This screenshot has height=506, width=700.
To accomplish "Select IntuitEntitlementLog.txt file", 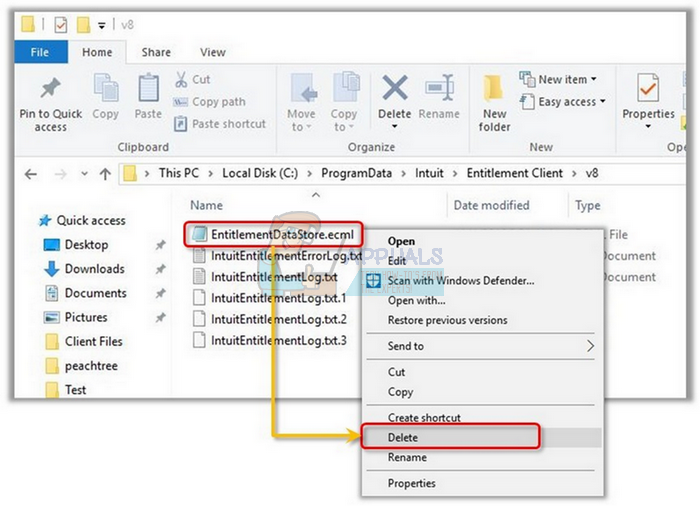I will 265,277.
